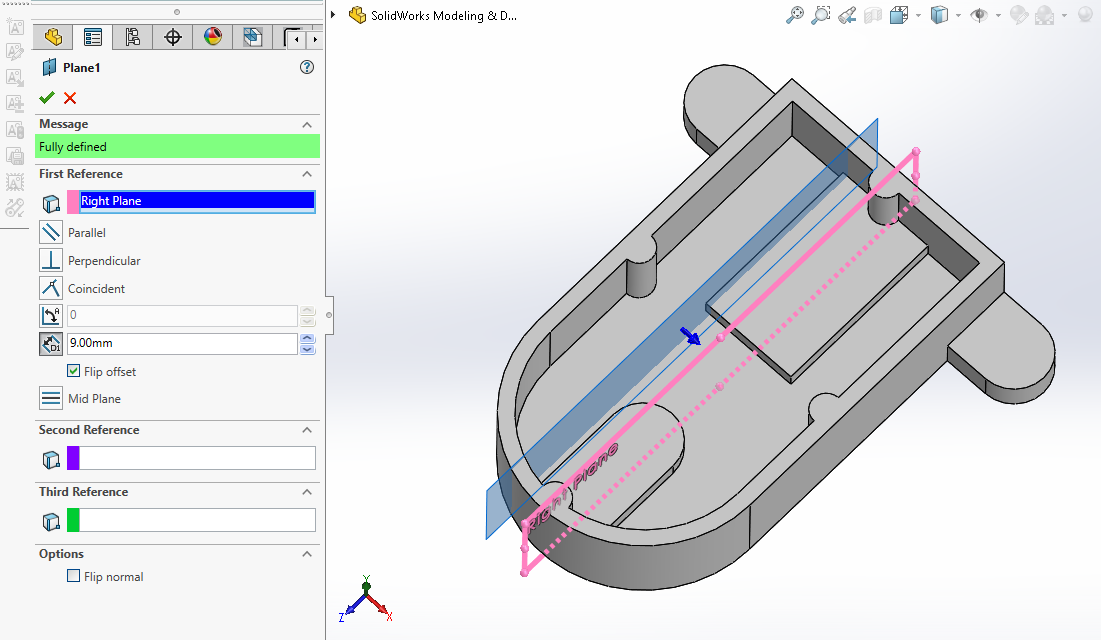Confirm Plane1 with the green checkmark
Image resolution: width=1101 pixels, height=640 pixels.
(46, 98)
